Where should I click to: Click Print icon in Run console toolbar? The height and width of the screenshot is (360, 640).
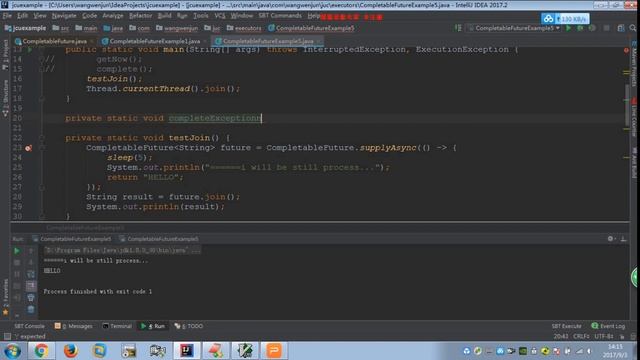[x=31, y=298]
